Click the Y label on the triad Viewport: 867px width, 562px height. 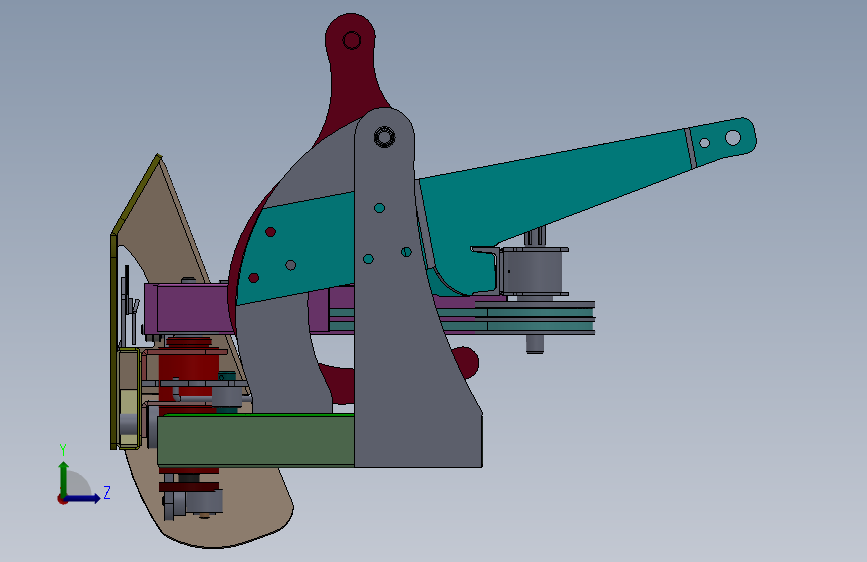click(x=63, y=450)
